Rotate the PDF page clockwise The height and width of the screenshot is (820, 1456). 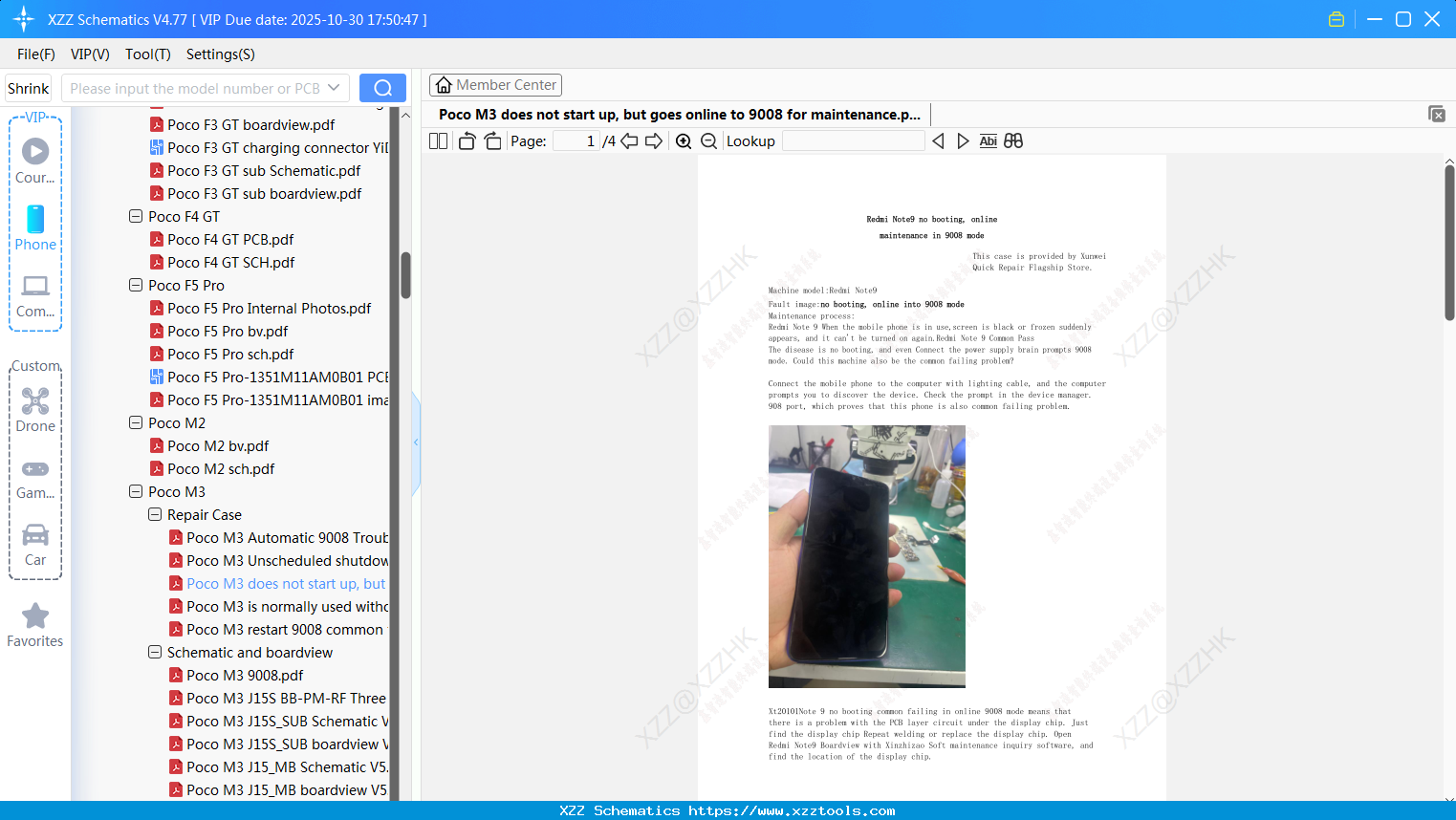click(491, 140)
